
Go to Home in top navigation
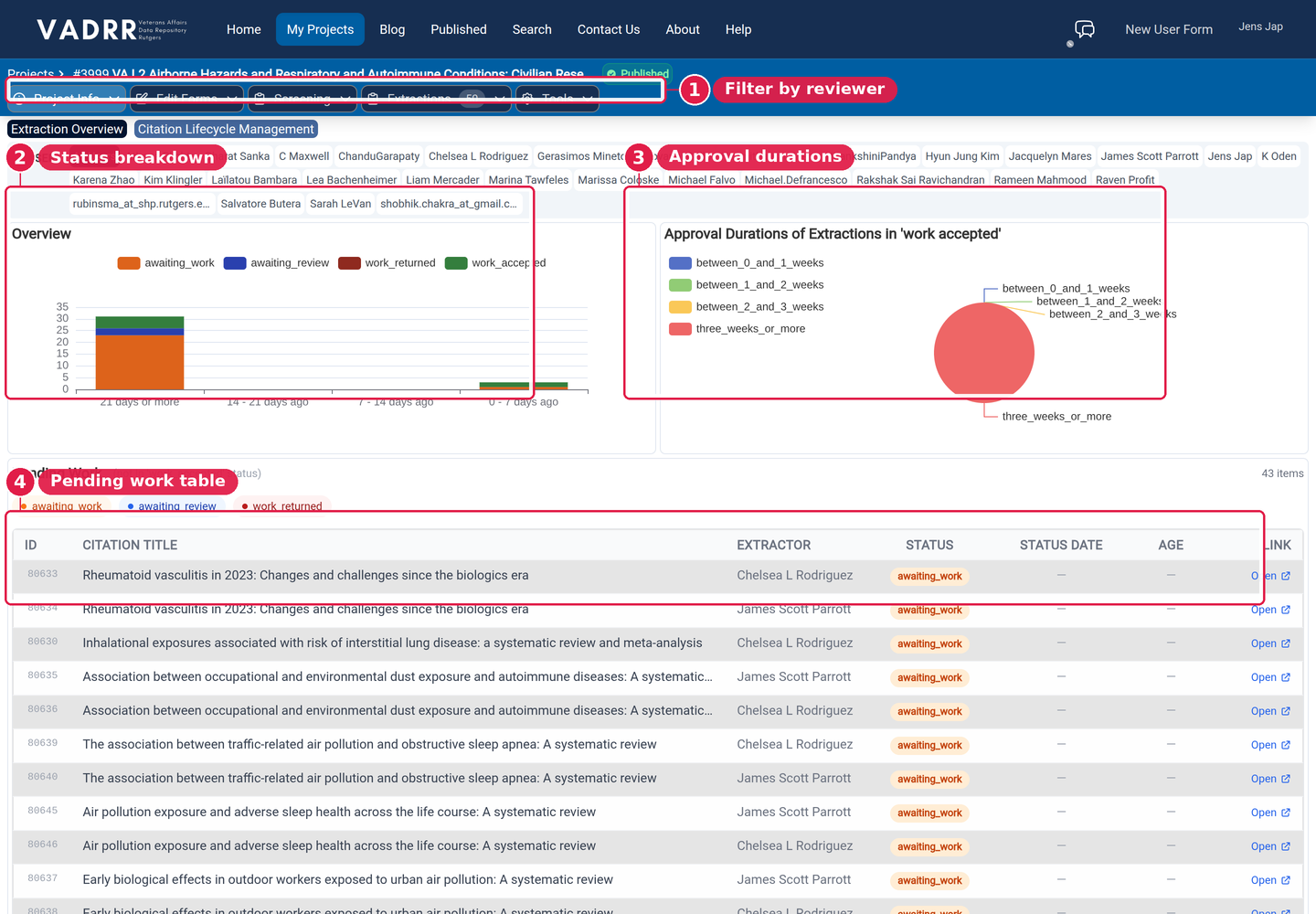[x=244, y=29]
